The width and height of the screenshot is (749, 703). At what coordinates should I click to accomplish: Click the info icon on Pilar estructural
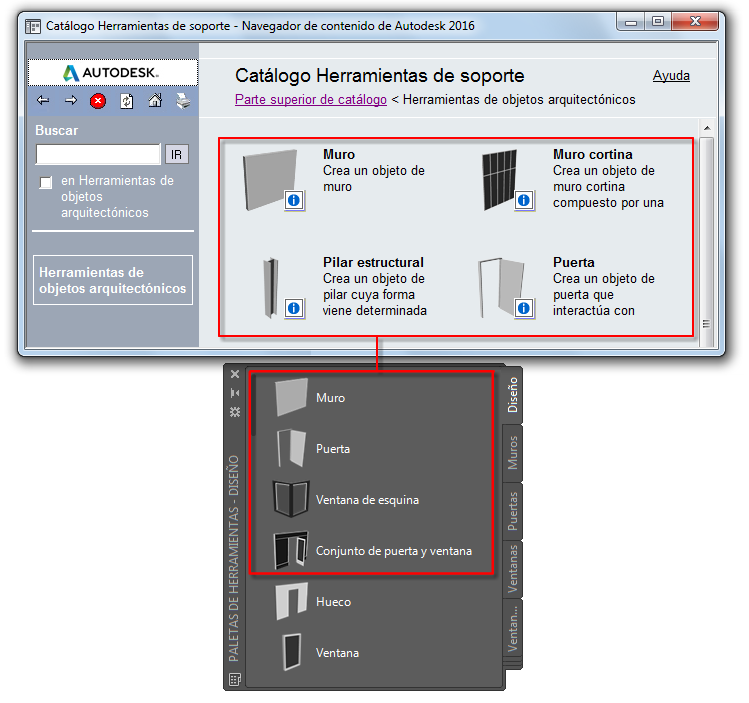pyautogui.click(x=294, y=308)
